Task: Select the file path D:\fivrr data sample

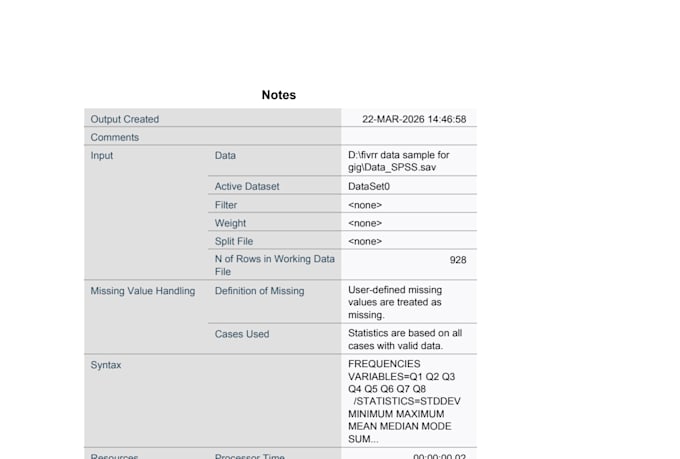Action: pos(399,161)
